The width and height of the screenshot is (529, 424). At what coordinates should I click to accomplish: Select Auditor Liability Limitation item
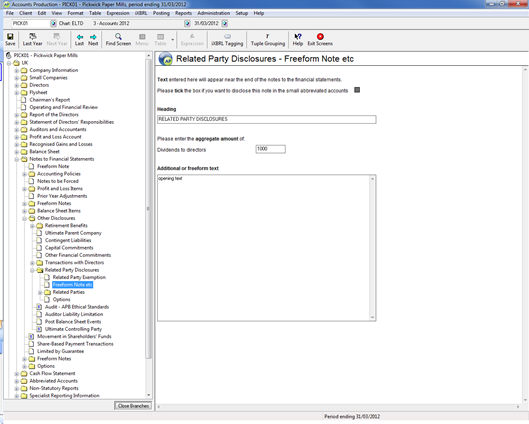(x=74, y=314)
